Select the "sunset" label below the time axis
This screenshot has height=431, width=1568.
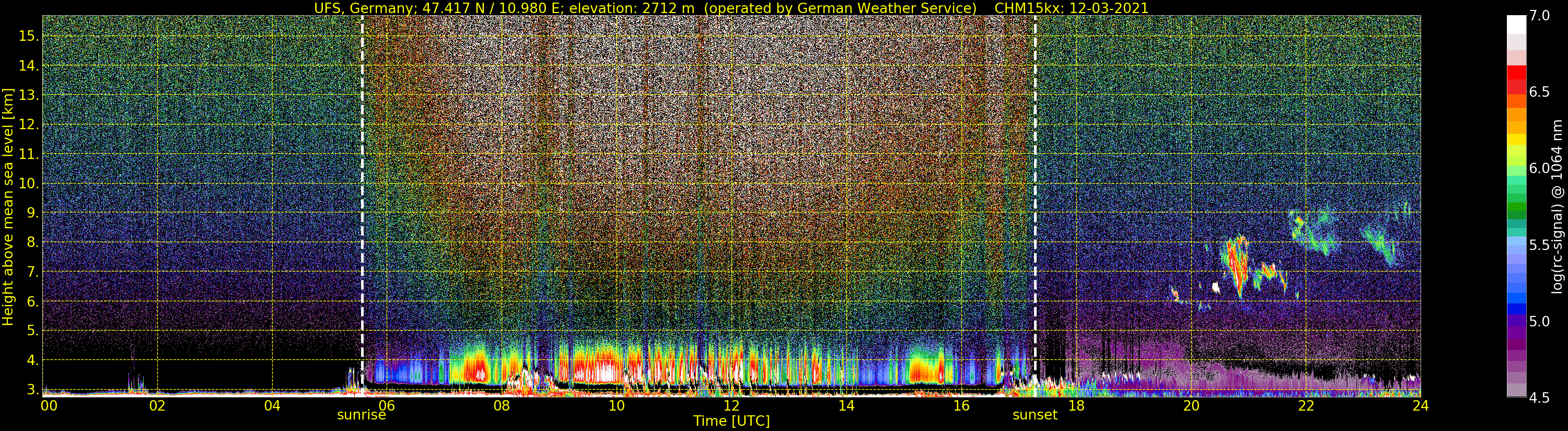(x=1035, y=415)
